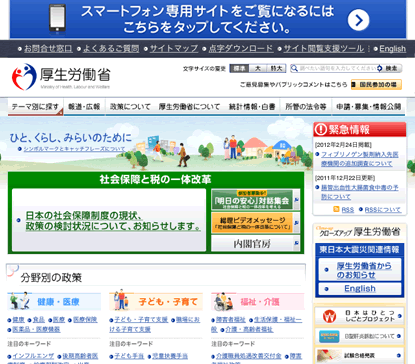Open シンボルマークとキャッチフレーズについて link

point(74,149)
